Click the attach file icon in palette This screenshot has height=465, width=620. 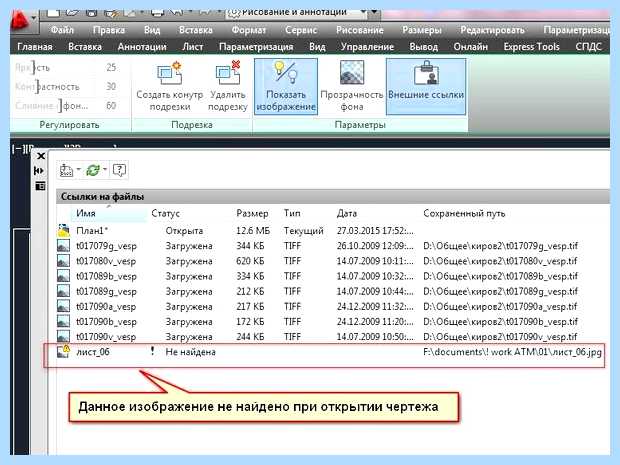(66, 170)
